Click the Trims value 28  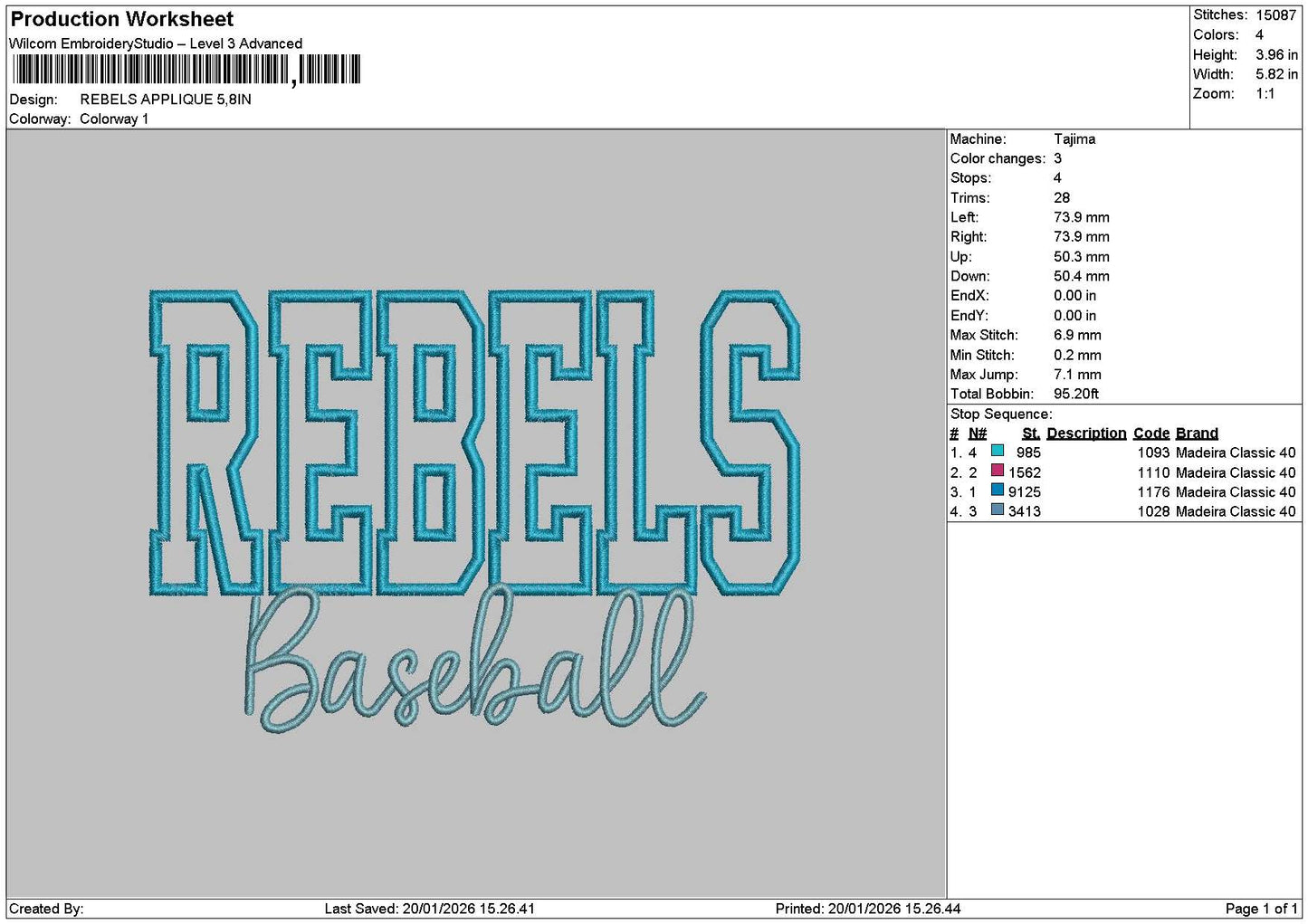(1062, 198)
